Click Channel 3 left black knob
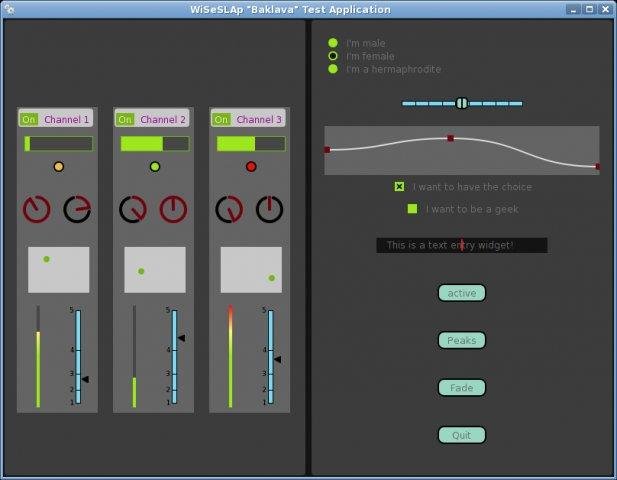The width and height of the screenshot is (617, 480). (229, 209)
